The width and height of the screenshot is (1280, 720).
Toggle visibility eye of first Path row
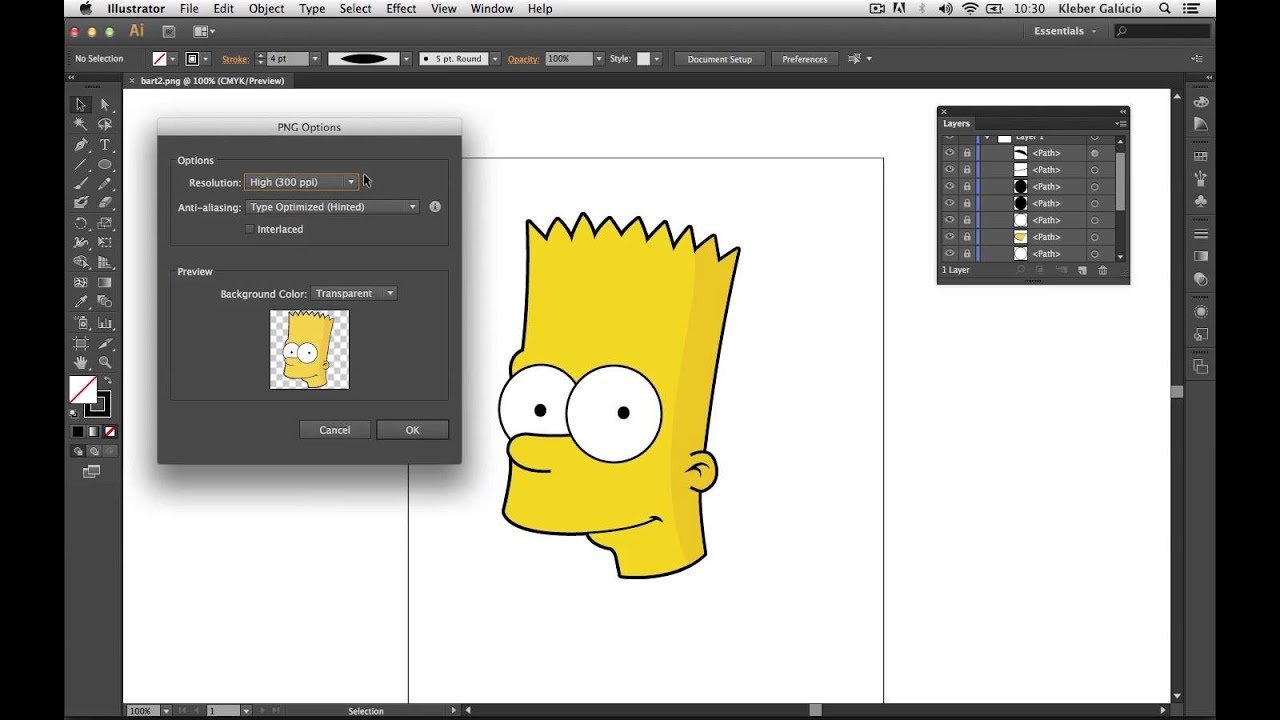pos(949,153)
